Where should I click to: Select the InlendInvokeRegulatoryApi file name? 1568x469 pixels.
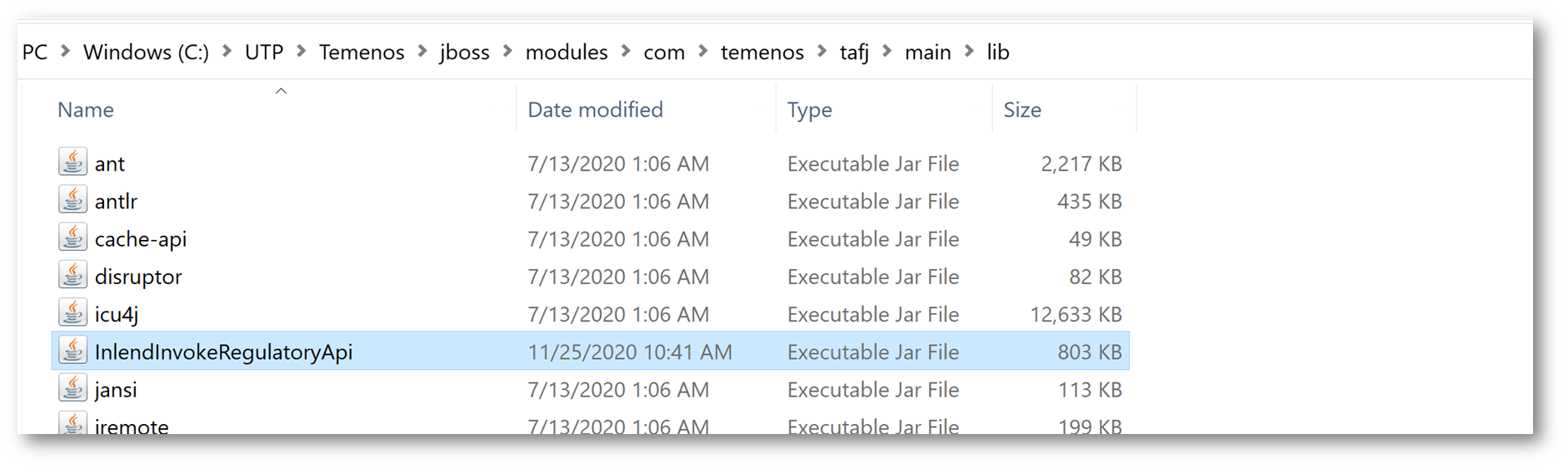click(x=223, y=352)
